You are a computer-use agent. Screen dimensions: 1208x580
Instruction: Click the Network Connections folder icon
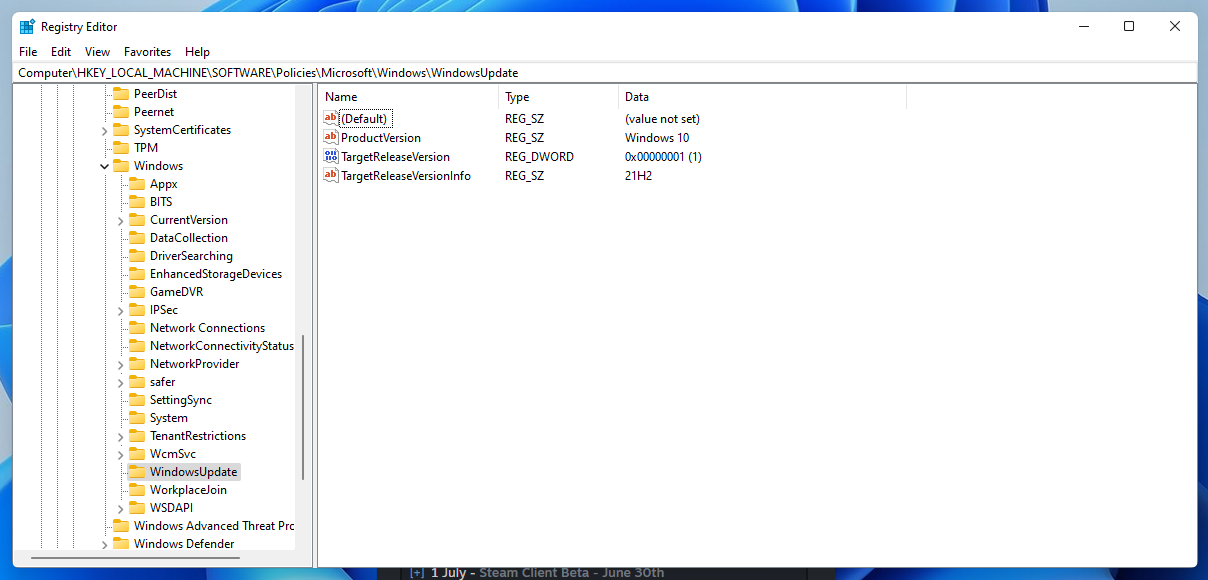pyautogui.click(x=137, y=328)
